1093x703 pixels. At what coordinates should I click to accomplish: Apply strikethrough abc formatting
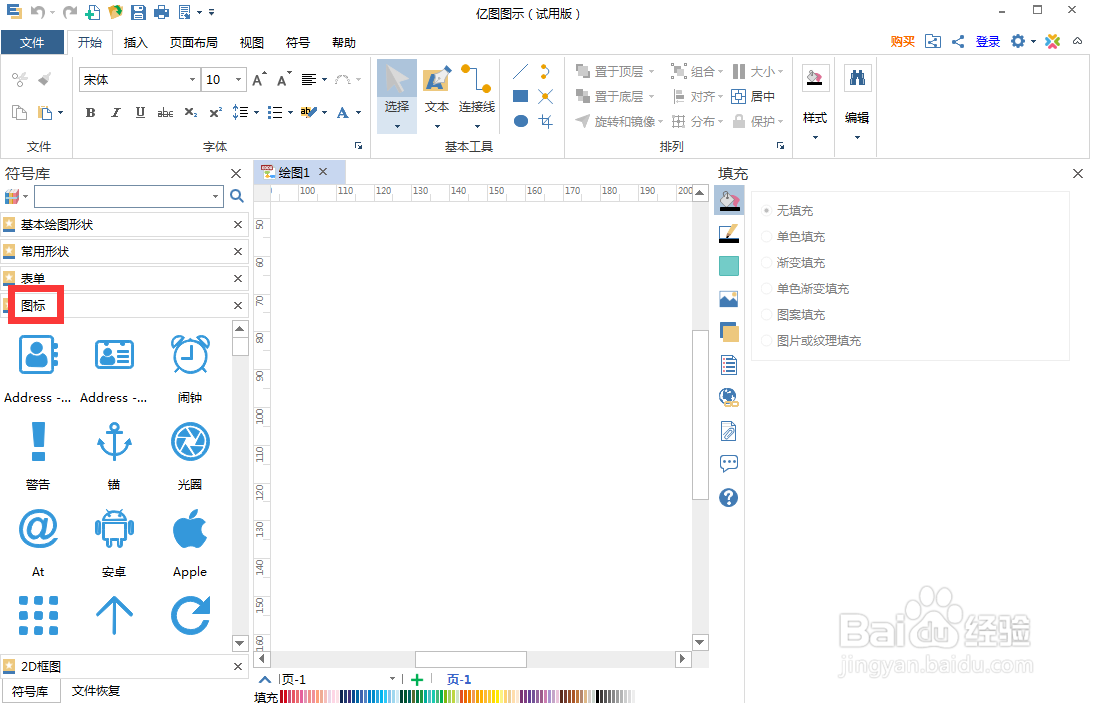[165, 112]
